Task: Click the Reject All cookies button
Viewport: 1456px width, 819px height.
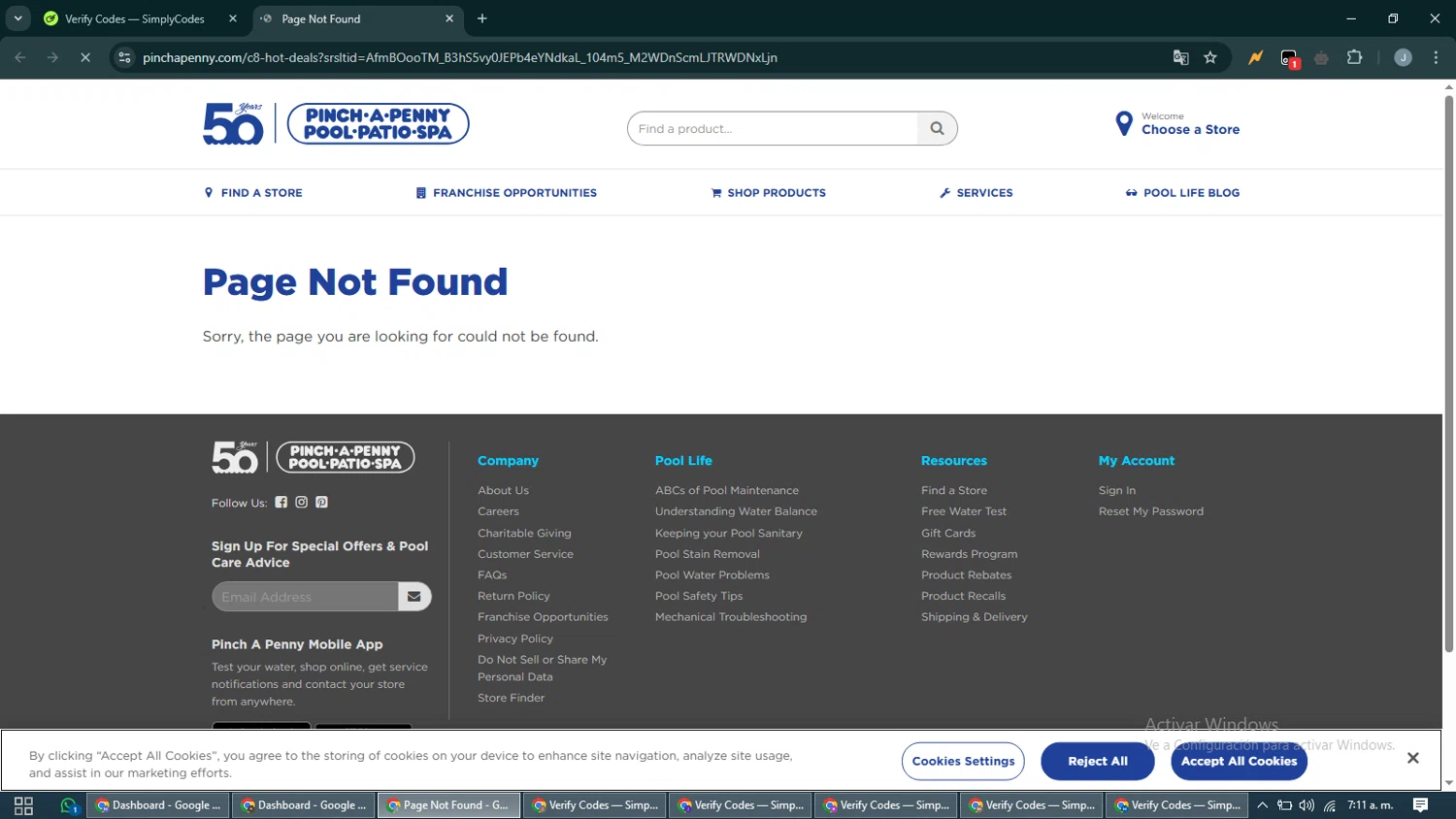Action: 1098,762
